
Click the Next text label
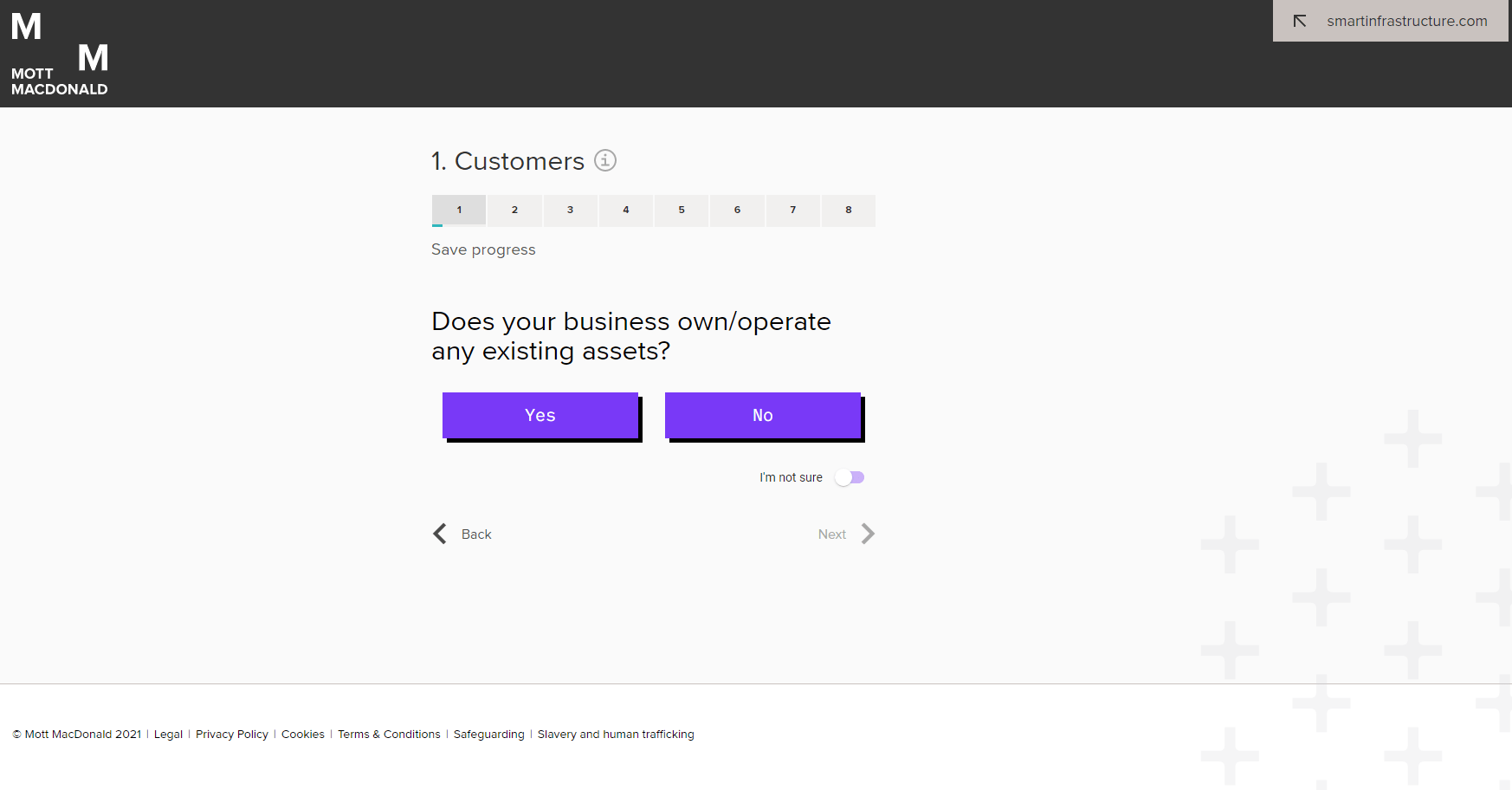[x=832, y=534]
